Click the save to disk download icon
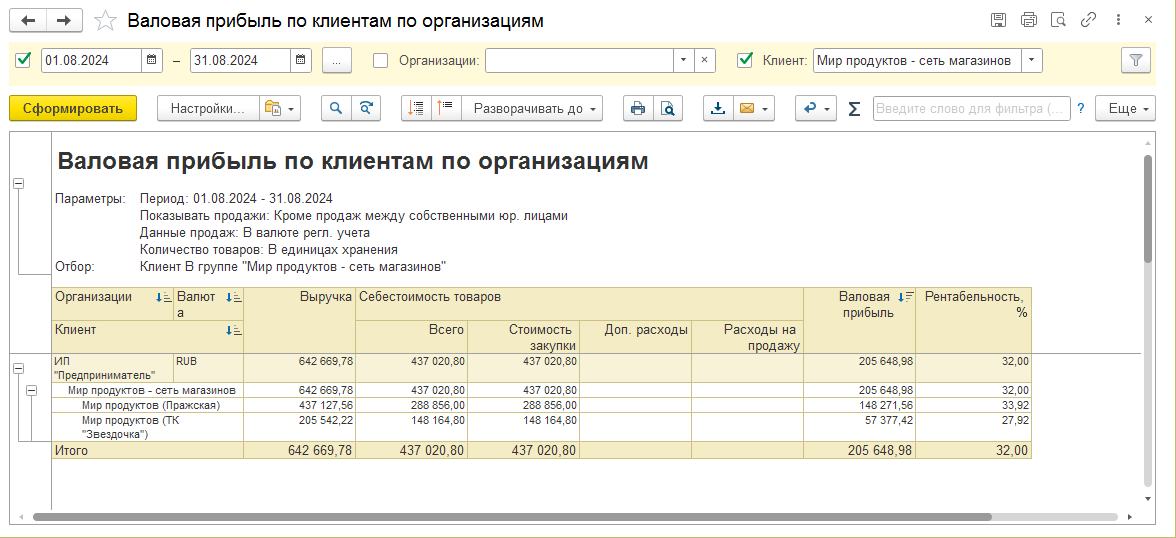The height and width of the screenshot is (538, 1176). point(717,109)
